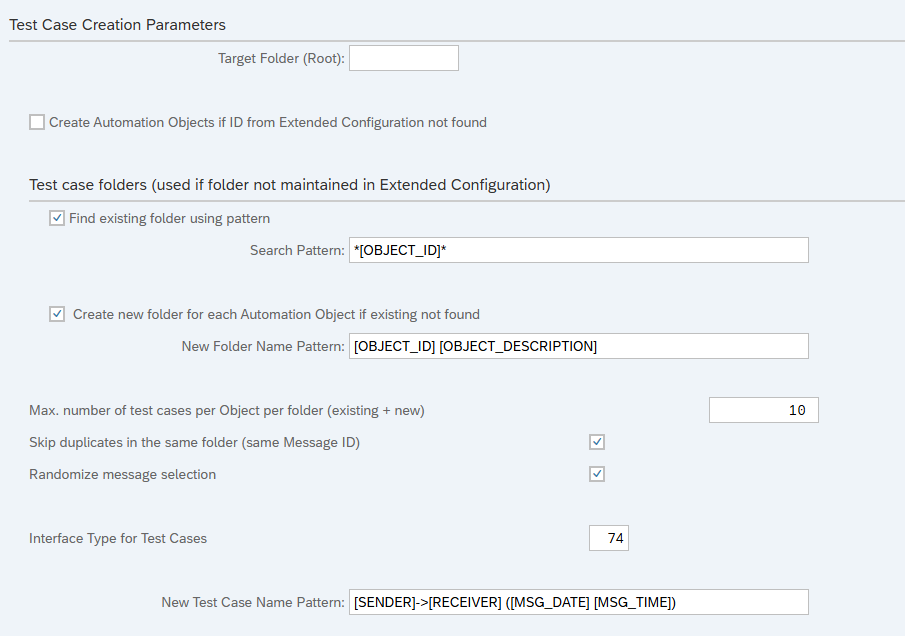Click the Target Folder (Root) input field
The image size is (905, 636).
[403, 58]
